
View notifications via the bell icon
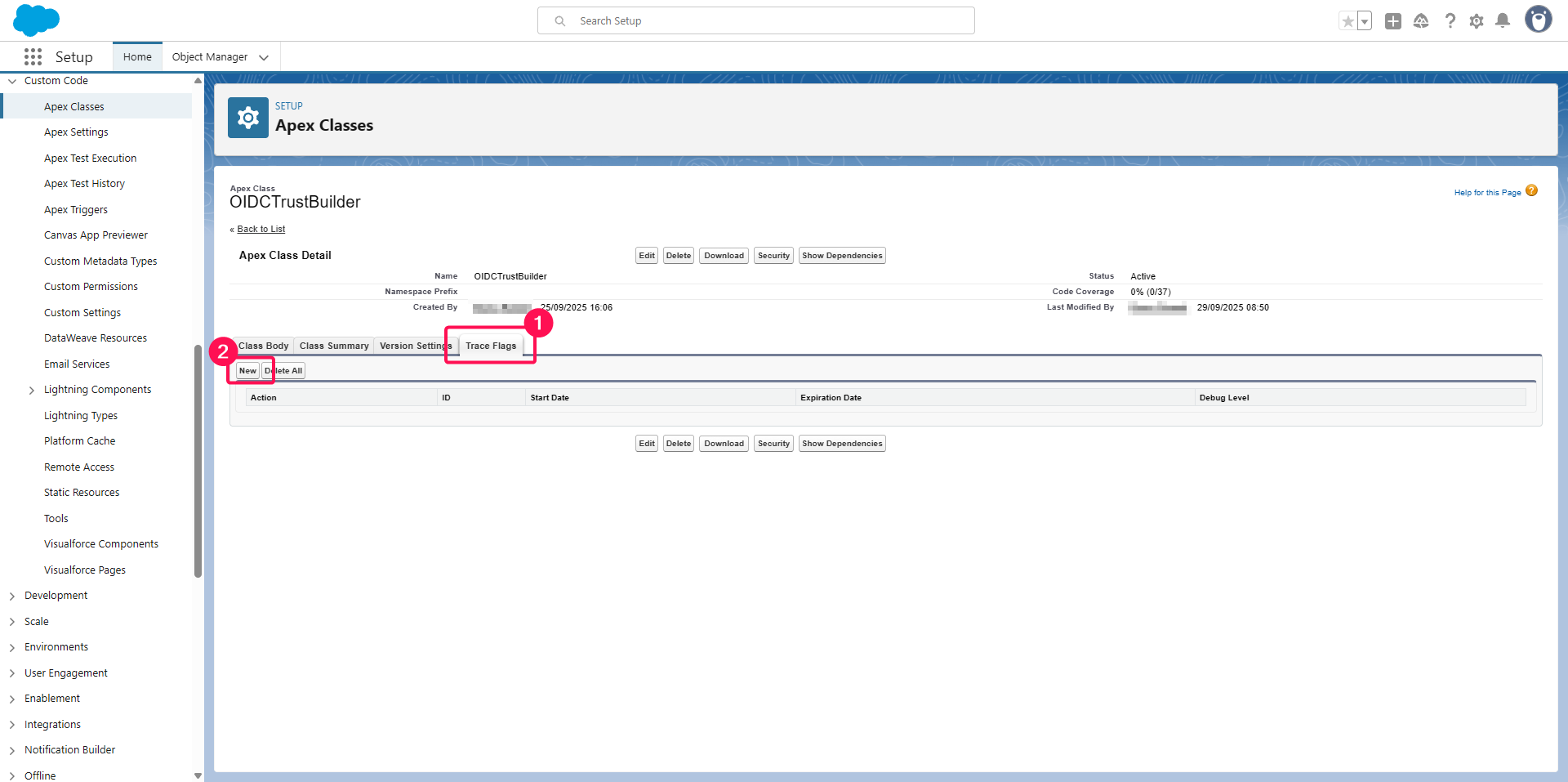coord(1503,21)
